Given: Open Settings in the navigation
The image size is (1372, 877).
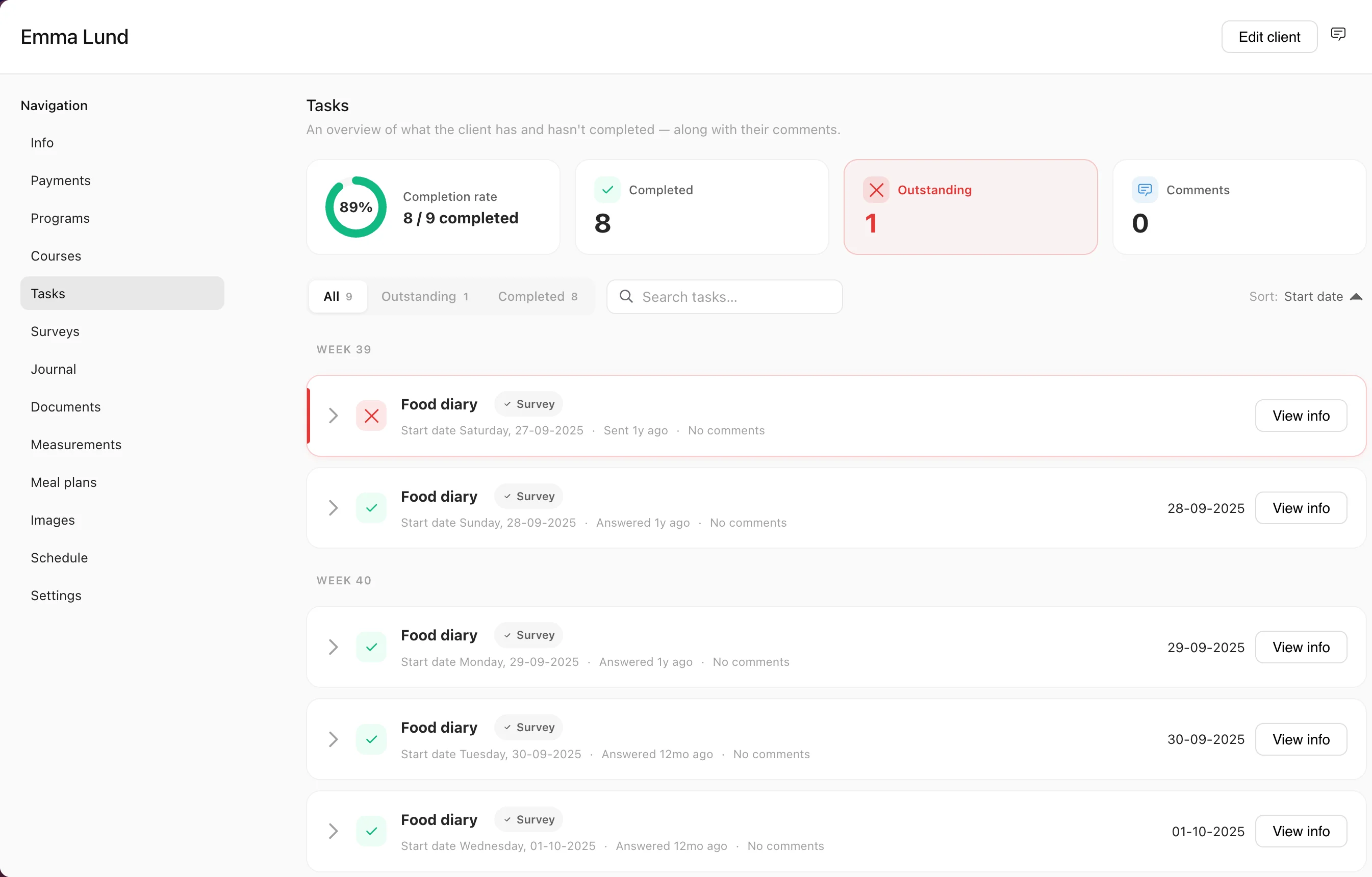Looking at the screenshot, I should tap(56, 595).
